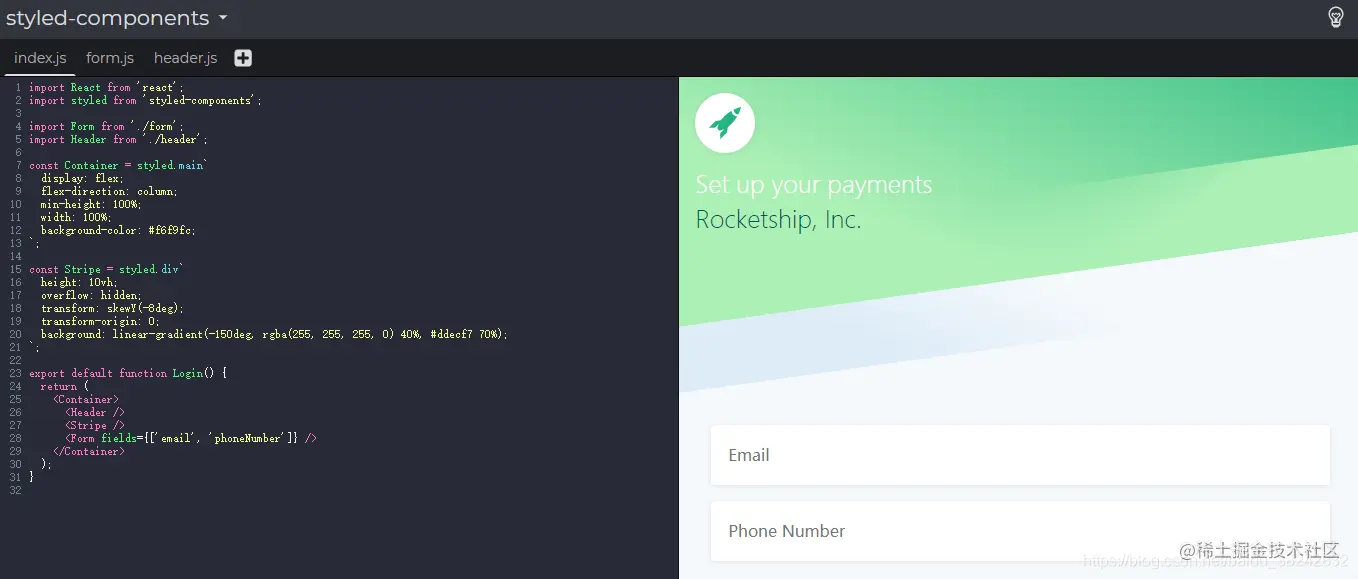Click the 'import styled from' line
The width and height of the screenshot is (1358, 579).
pyautogui.click(x=145, y=101)
